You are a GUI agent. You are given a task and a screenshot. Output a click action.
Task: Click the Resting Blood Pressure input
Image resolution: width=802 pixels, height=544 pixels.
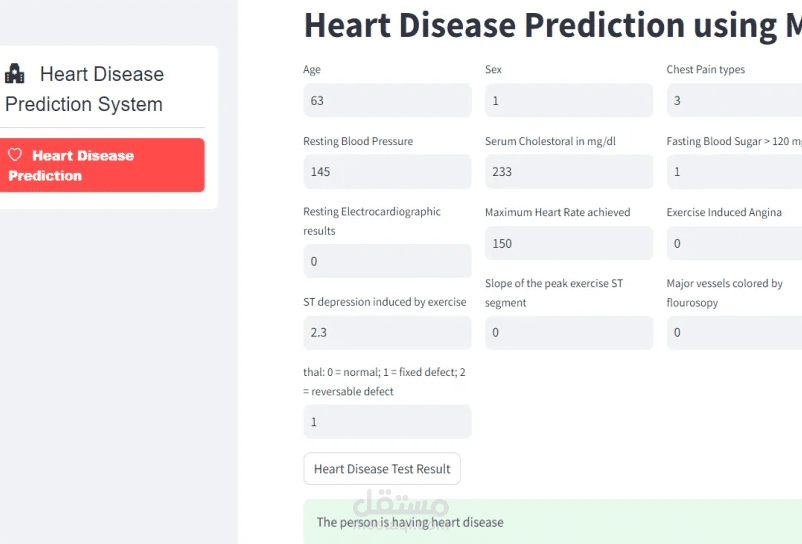[x=387, y=172]
